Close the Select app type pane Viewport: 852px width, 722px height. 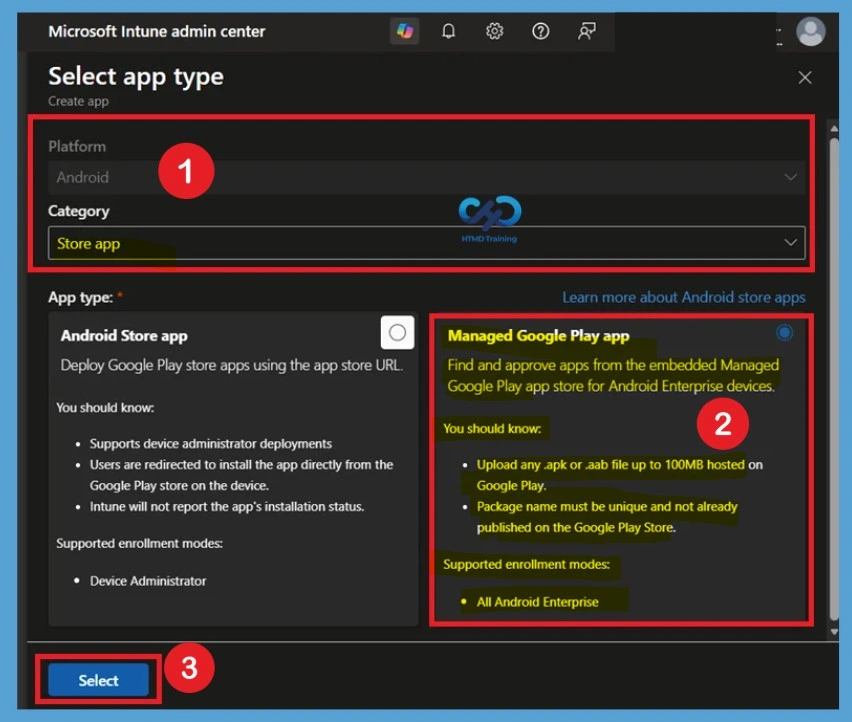click(805, 78)
